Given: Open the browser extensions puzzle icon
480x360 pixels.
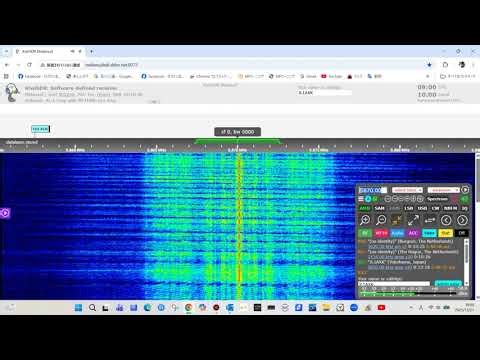Looking at the screenshot, I should pos(445,65).
